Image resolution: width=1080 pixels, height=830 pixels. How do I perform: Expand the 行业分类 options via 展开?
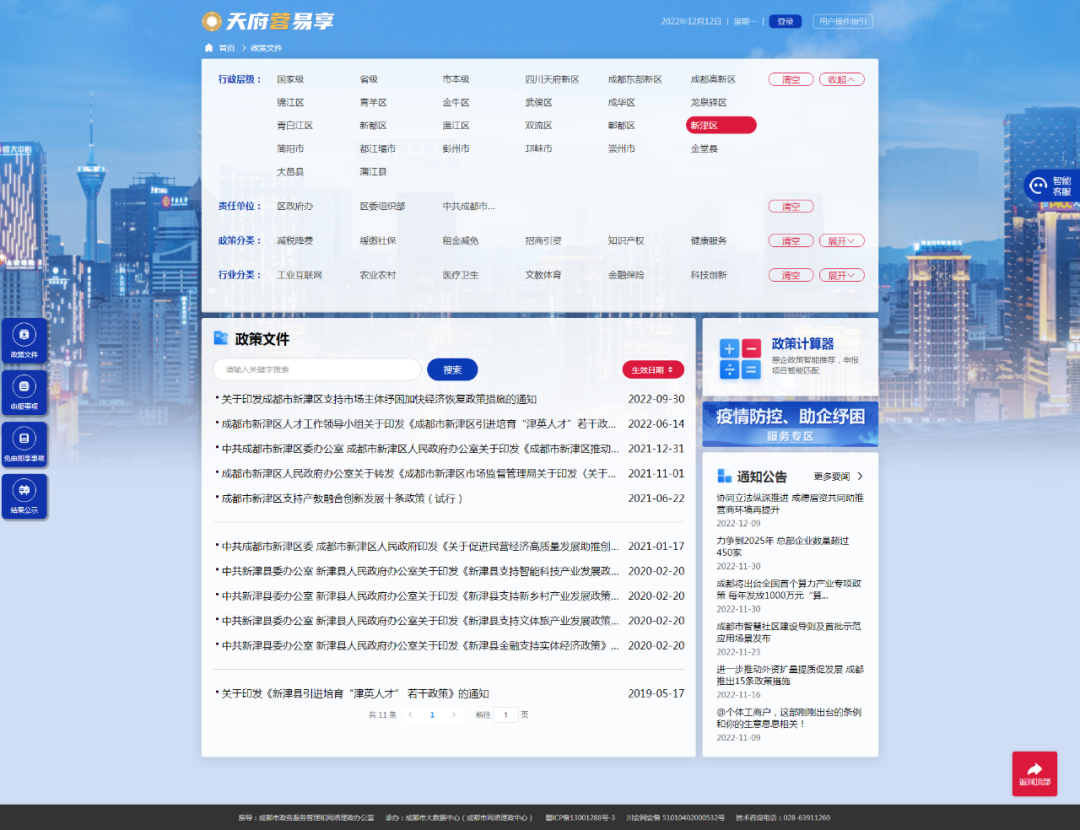[x=841, y=274]
